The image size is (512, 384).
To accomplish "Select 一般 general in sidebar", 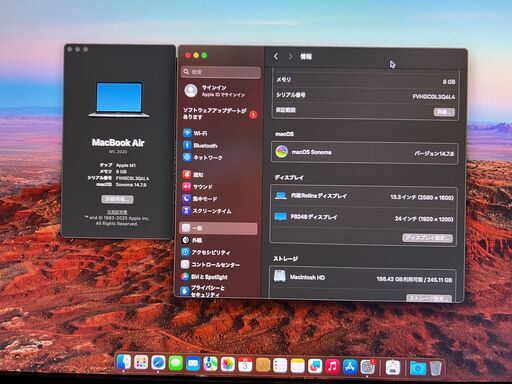I will 218,228.
